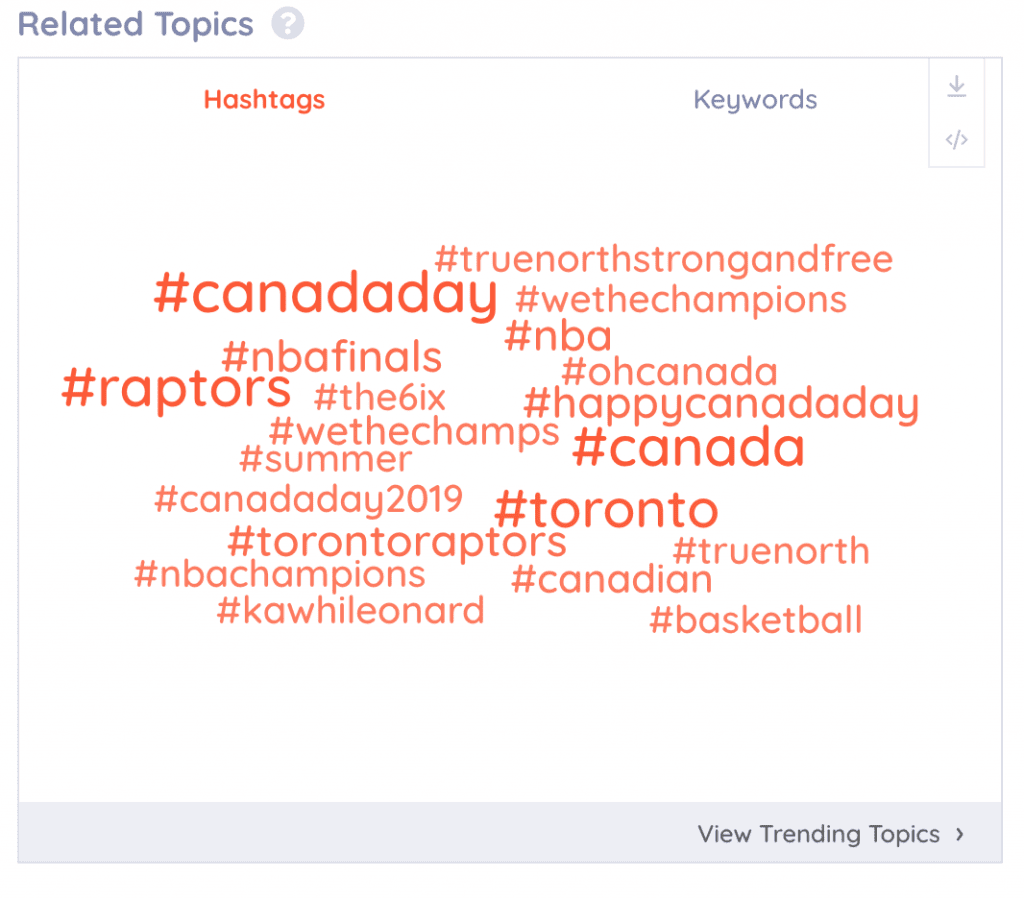Select the #wethechampions hashtag
Image resolution: width=1024 pixels, height=899 pixels.
click(x=681, y=300)
